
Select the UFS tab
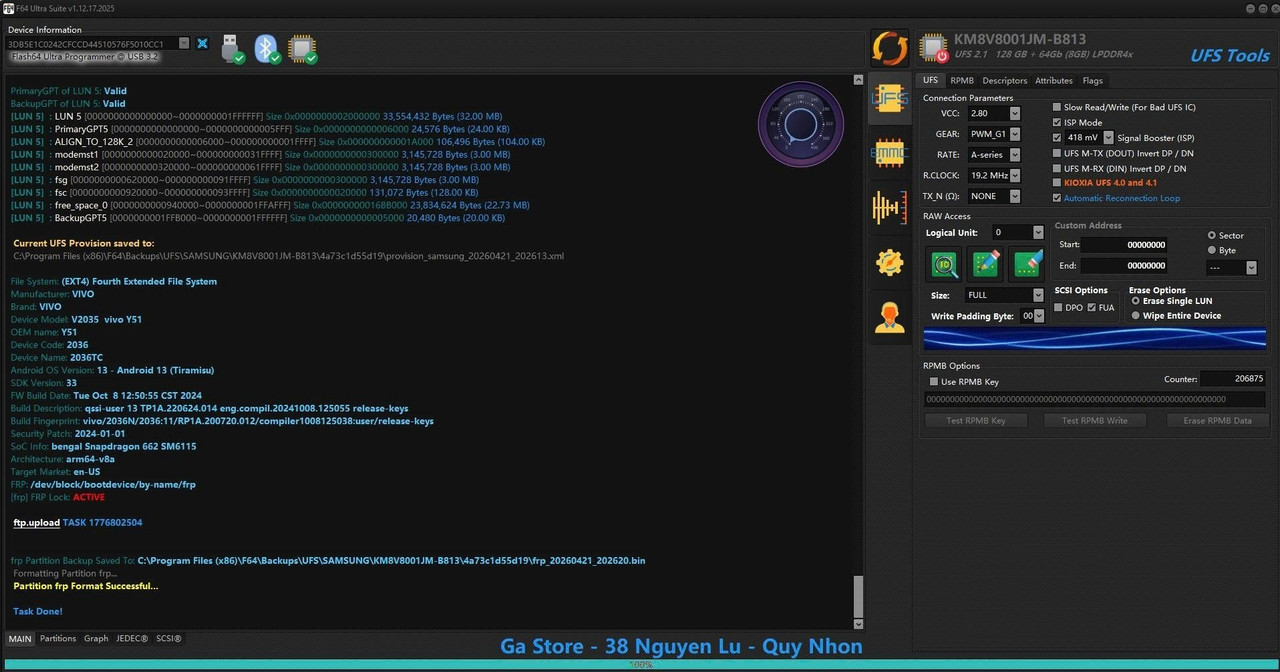(930, 80)
